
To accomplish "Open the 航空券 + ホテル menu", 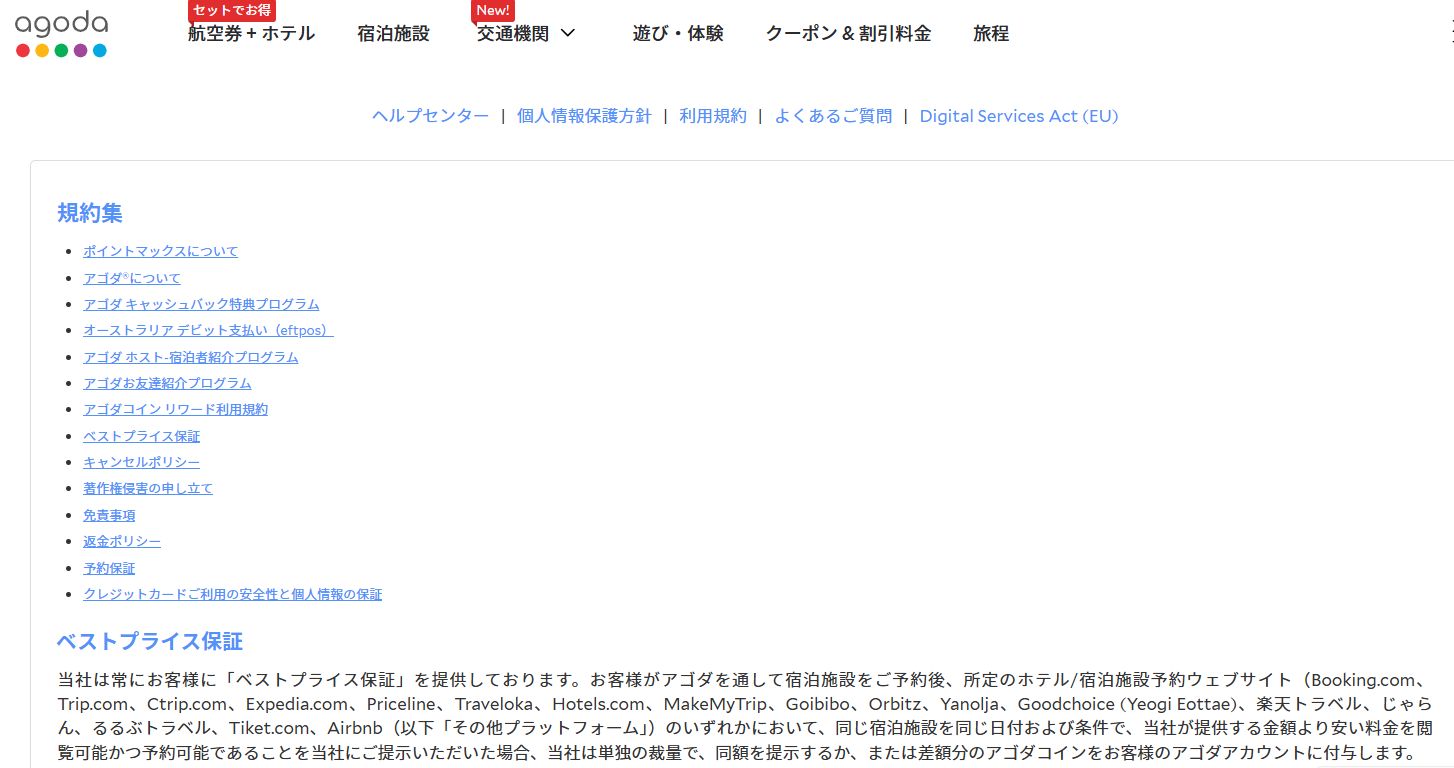I will coord(251,33).
